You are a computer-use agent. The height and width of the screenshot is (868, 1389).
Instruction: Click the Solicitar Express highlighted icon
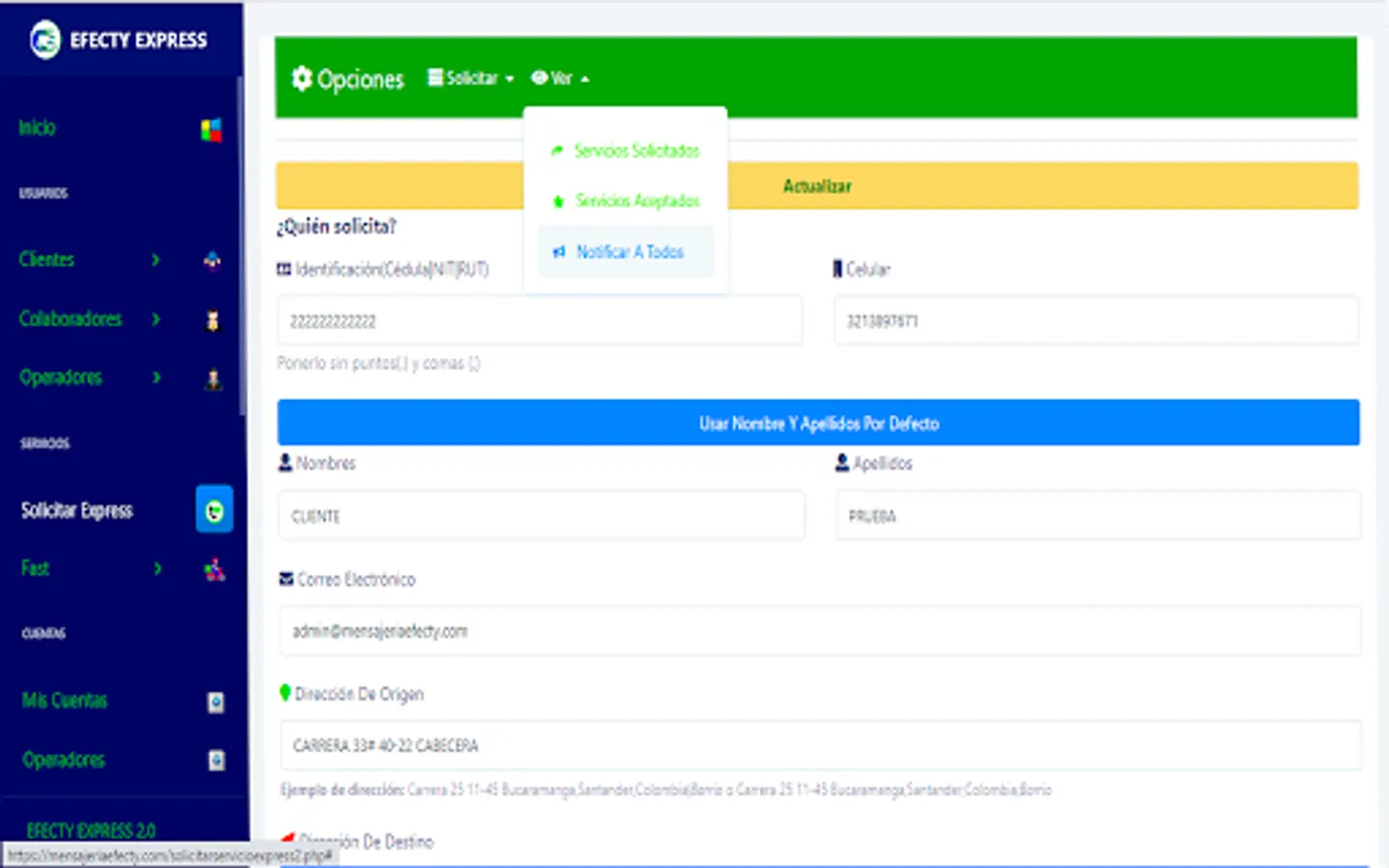(x=214, y=509)
